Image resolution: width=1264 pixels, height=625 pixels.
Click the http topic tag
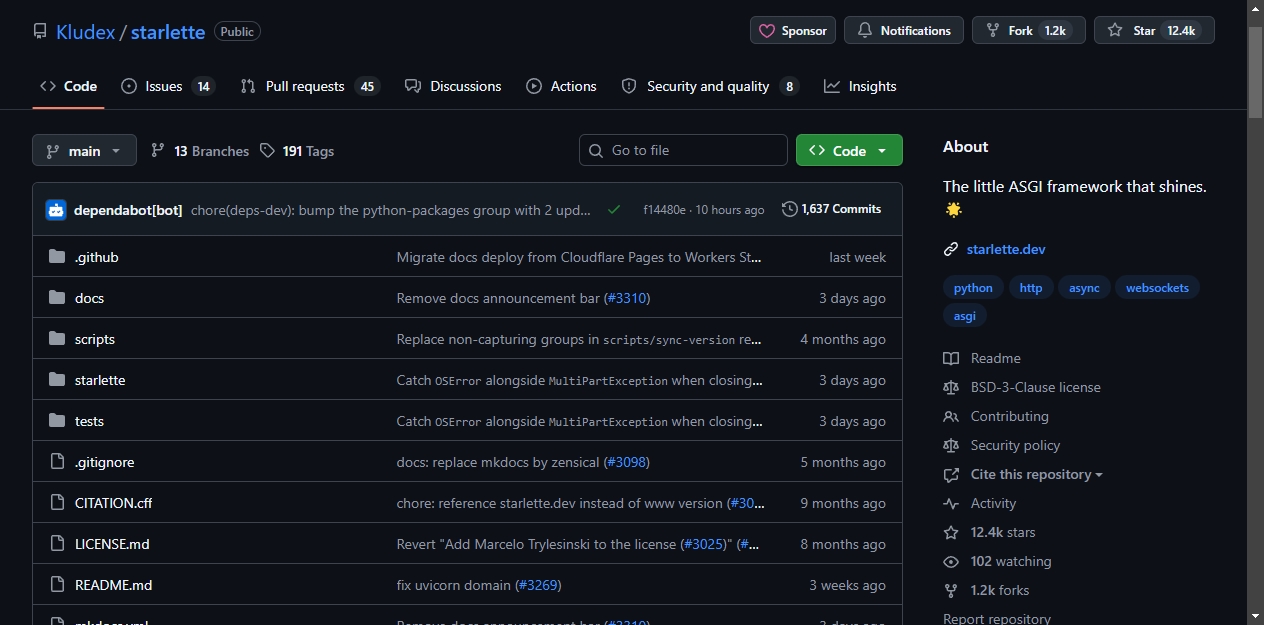pyautogui.click(x=1030, y=288)
